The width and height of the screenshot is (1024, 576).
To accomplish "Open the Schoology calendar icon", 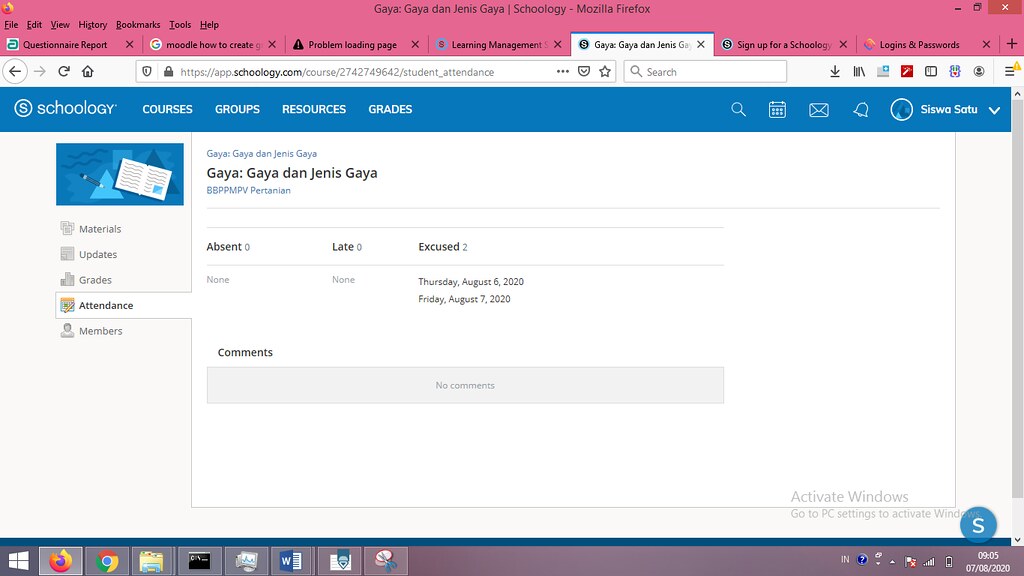I will [777, 110].
